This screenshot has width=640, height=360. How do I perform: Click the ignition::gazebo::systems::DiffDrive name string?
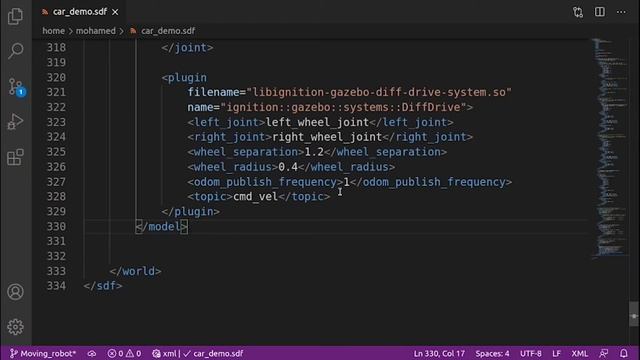tap(344, 107)
